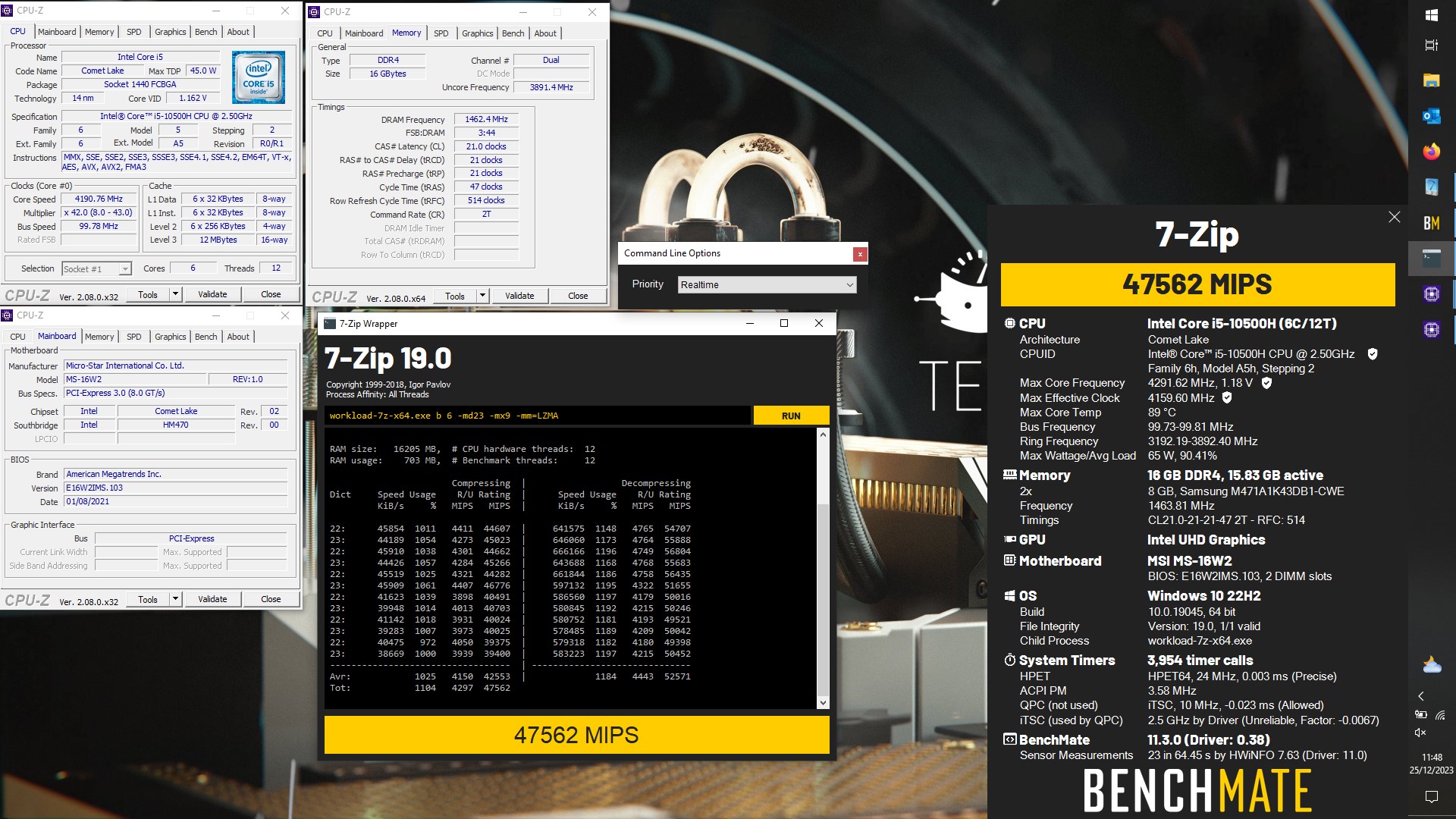Click the workload-7z-x64.exe command line field
Image resolution: width=1456 pixels, height=819 pixels.
538,416
